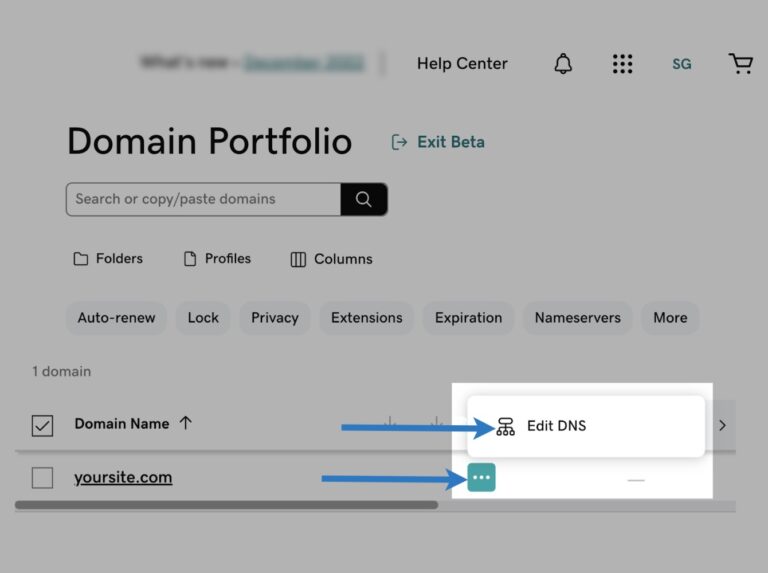
Task: Select Edit DNS from the popup menu
Action: point(556,426)
